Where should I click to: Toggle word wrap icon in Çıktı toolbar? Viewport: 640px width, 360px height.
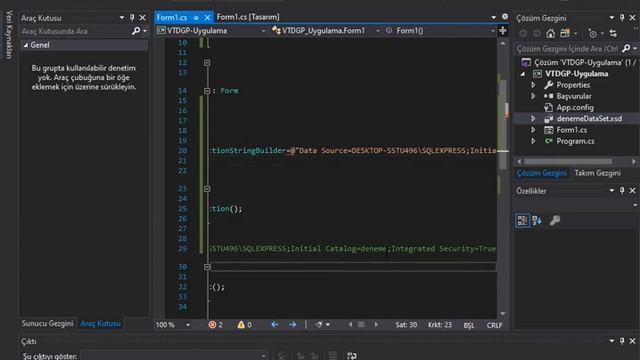[x=351, y=356]
